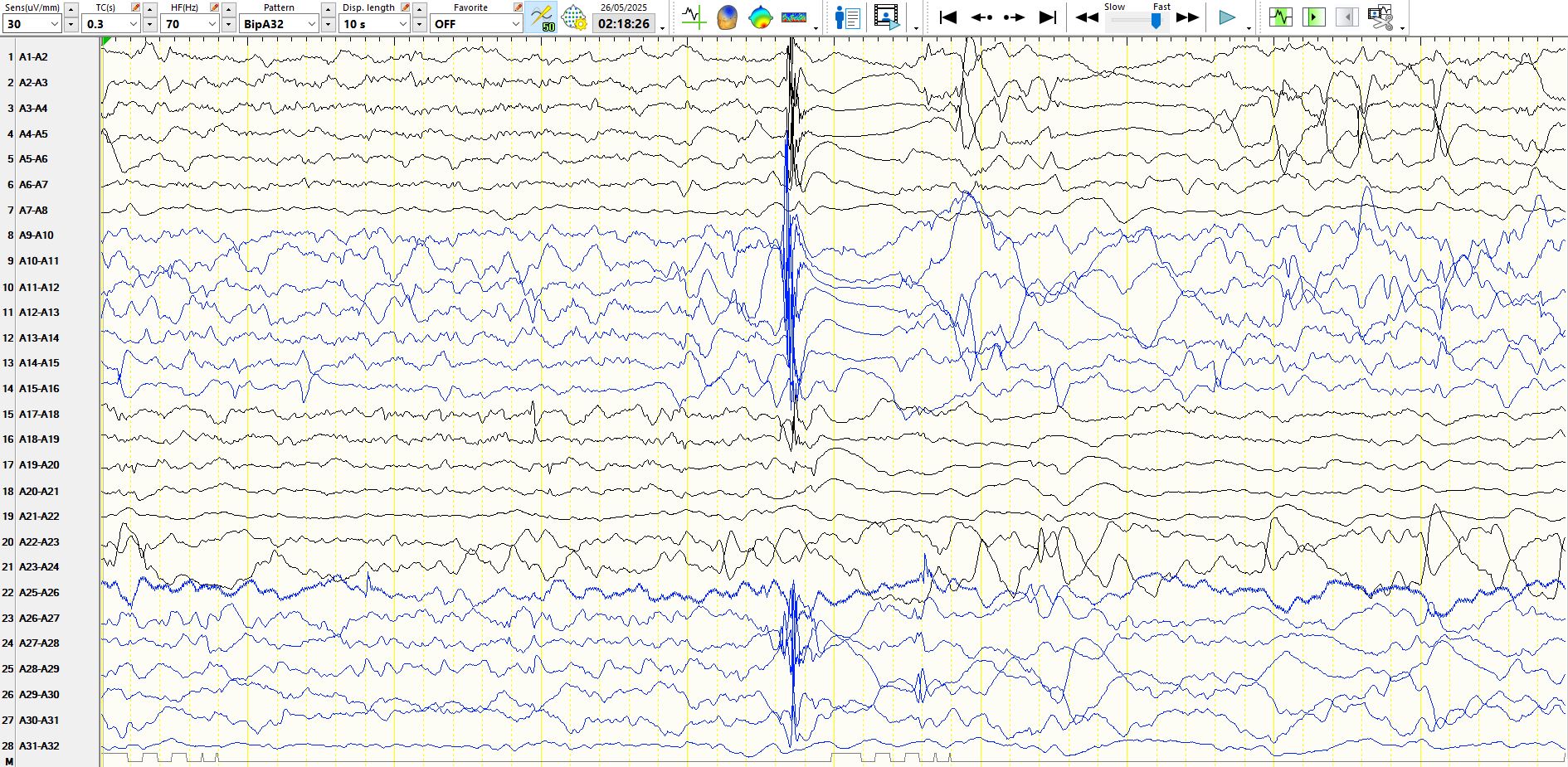This screenshot has width=1568, height=767.
Task: Step forward to the next event
Action: pos(1014,17)
